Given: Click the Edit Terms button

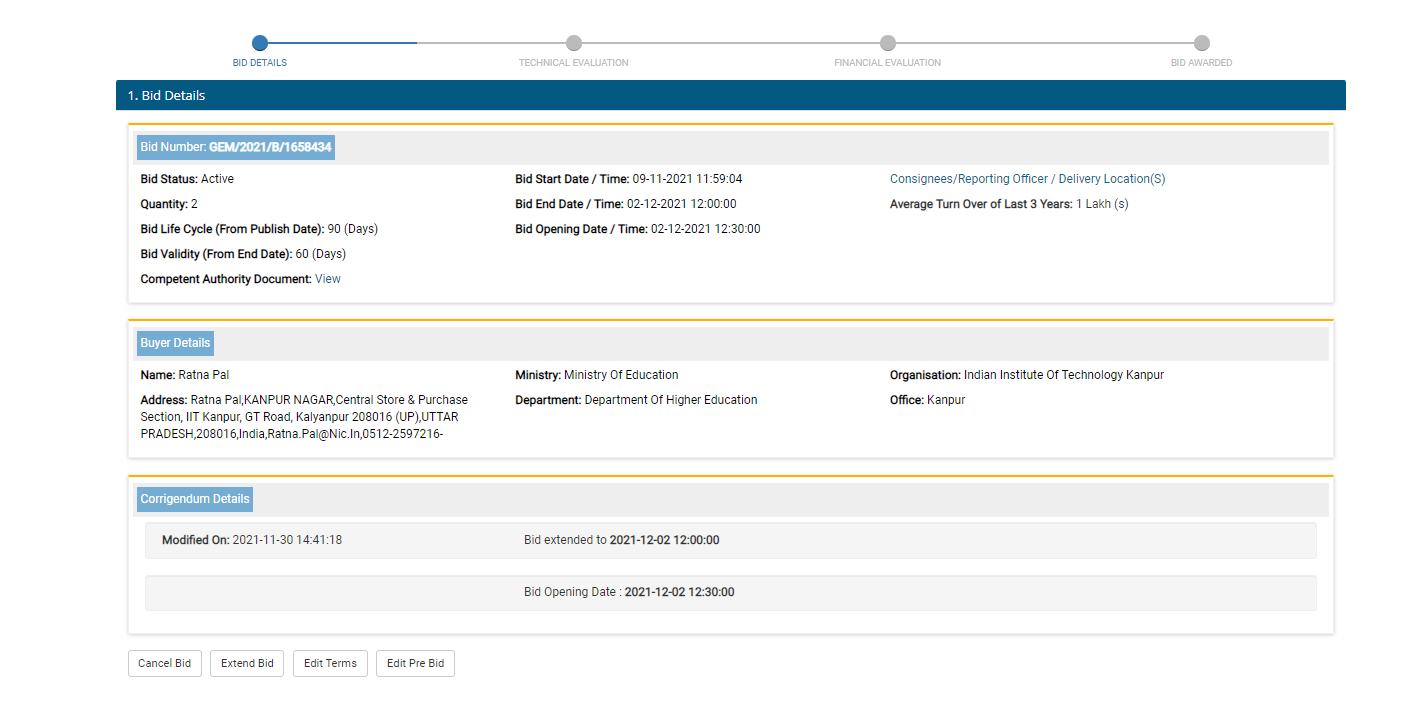Looking at the screenshot, I should point(330,664).
